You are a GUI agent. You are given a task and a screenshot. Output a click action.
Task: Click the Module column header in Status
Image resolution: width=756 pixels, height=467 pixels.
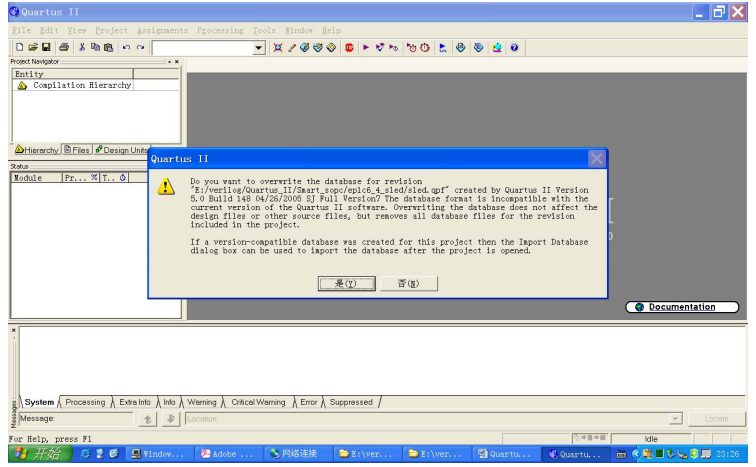point(37,178)
